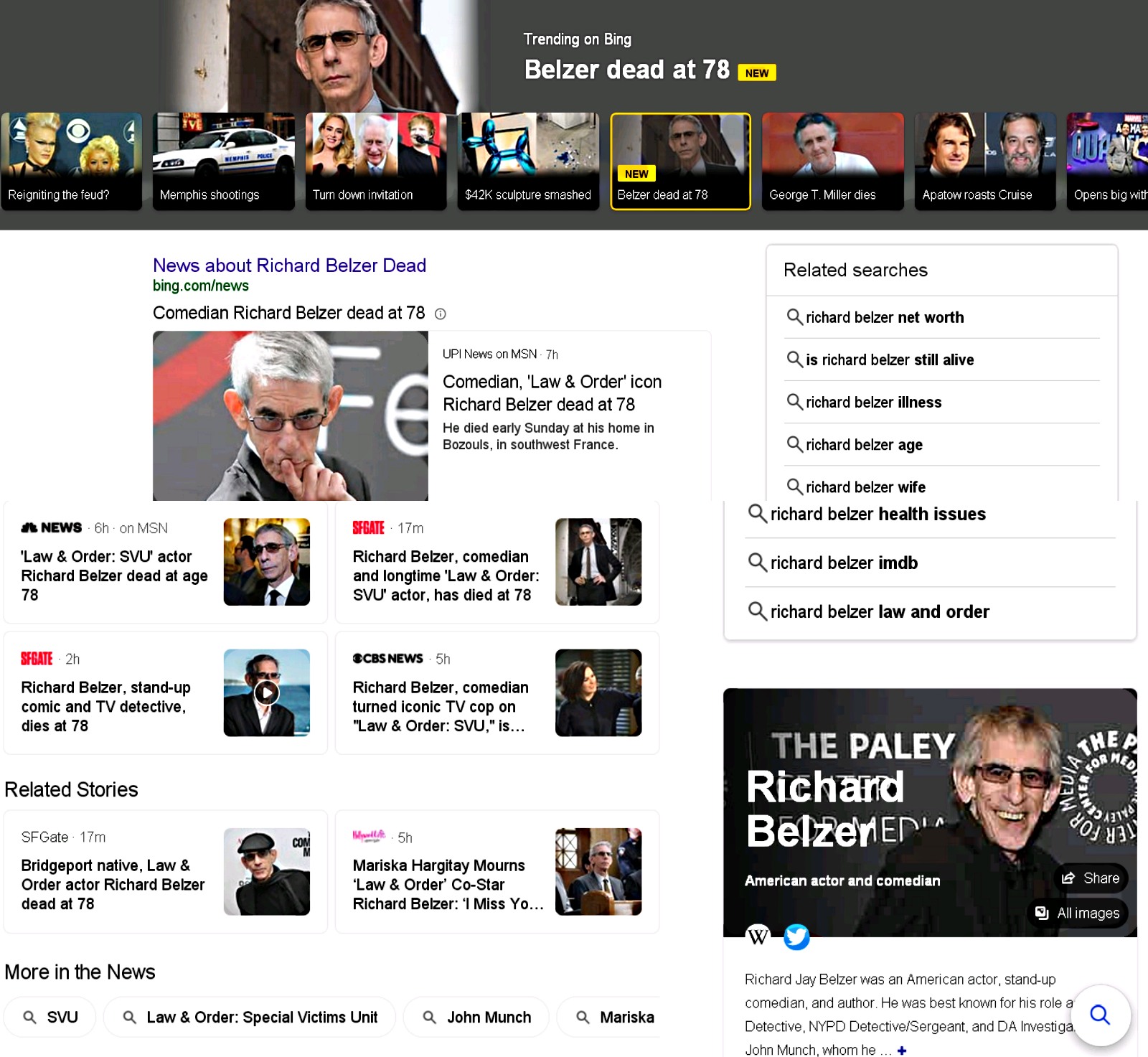Open the Bridgeport native related story
The width and height of the screenshot is (1148, 1057).
point(113,884)
